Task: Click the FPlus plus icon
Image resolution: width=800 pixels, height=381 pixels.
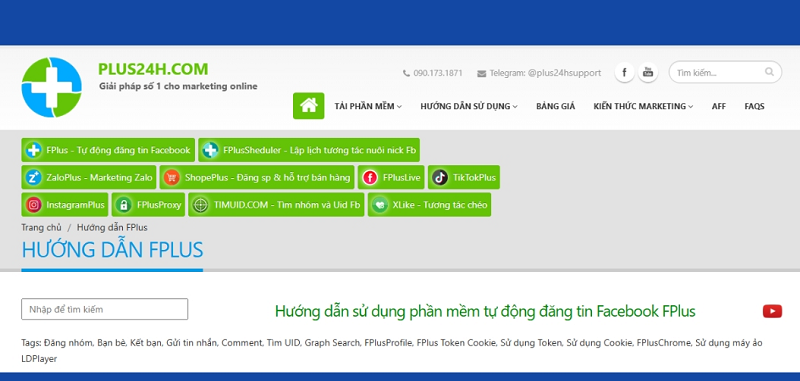Action: tap(34, 150)
